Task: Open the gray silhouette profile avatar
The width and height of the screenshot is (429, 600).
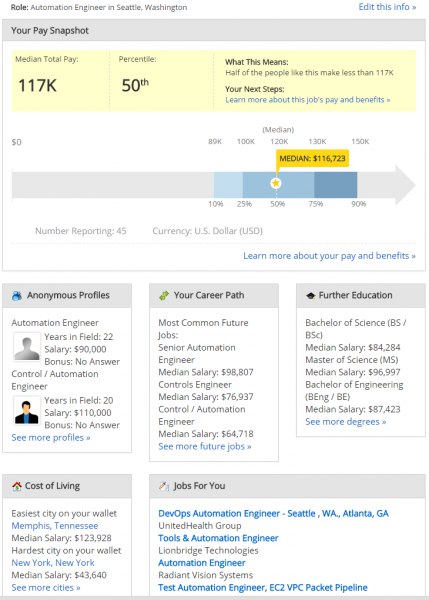Action: tap(26, 347)
